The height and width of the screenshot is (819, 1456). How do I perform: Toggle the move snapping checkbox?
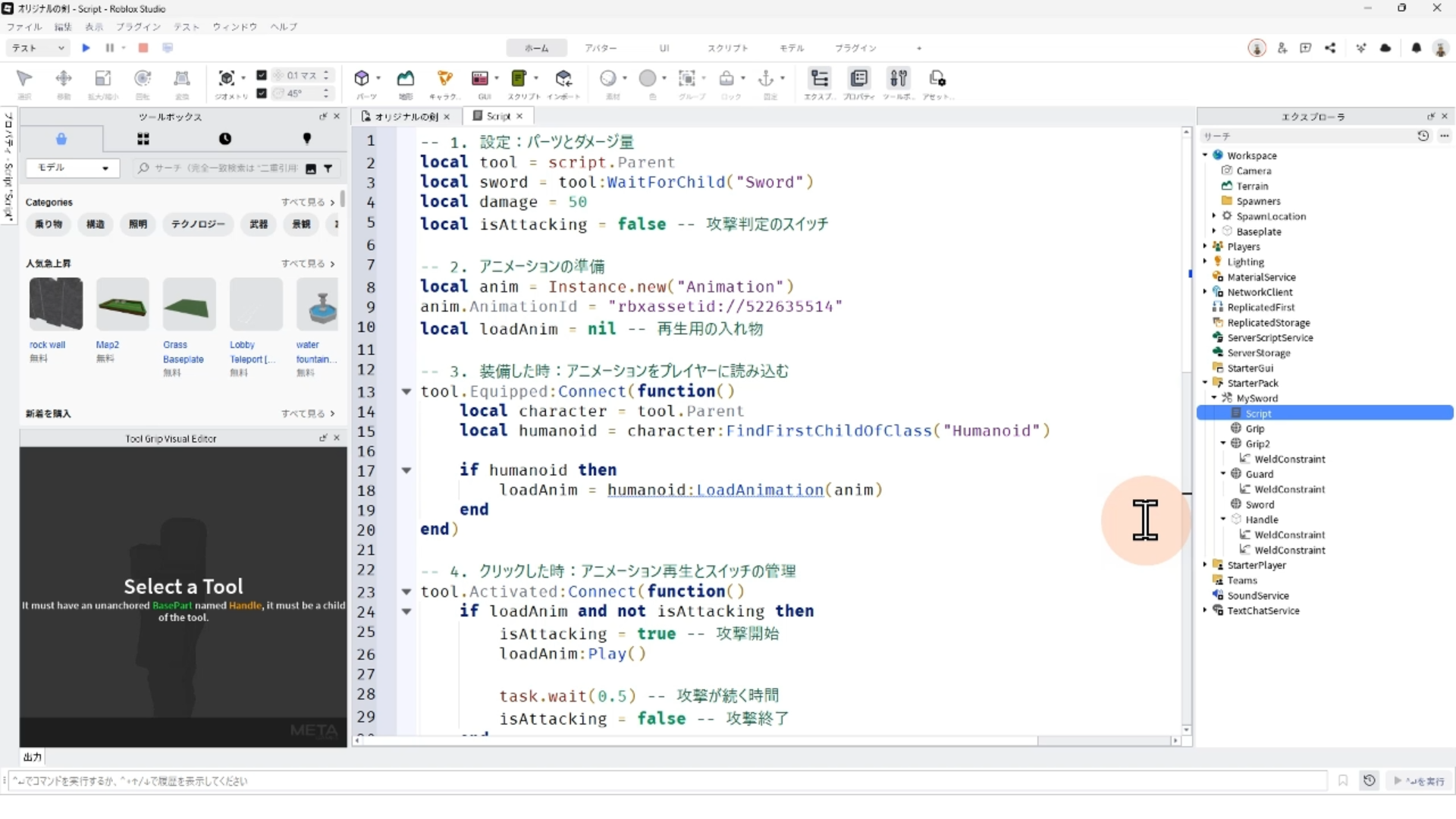262,75
